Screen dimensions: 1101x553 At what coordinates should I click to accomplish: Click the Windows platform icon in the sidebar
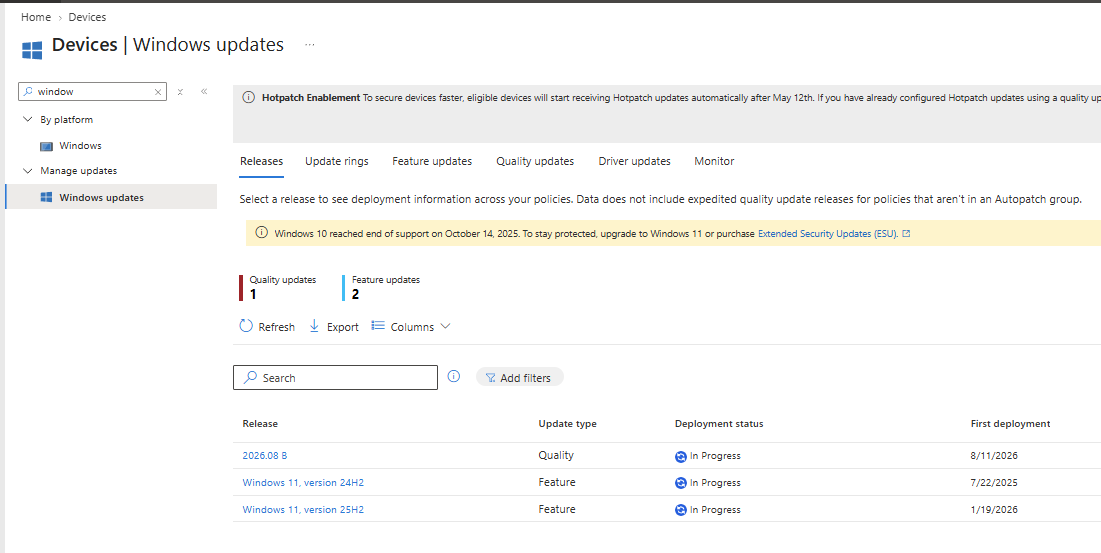coord(46,146)
